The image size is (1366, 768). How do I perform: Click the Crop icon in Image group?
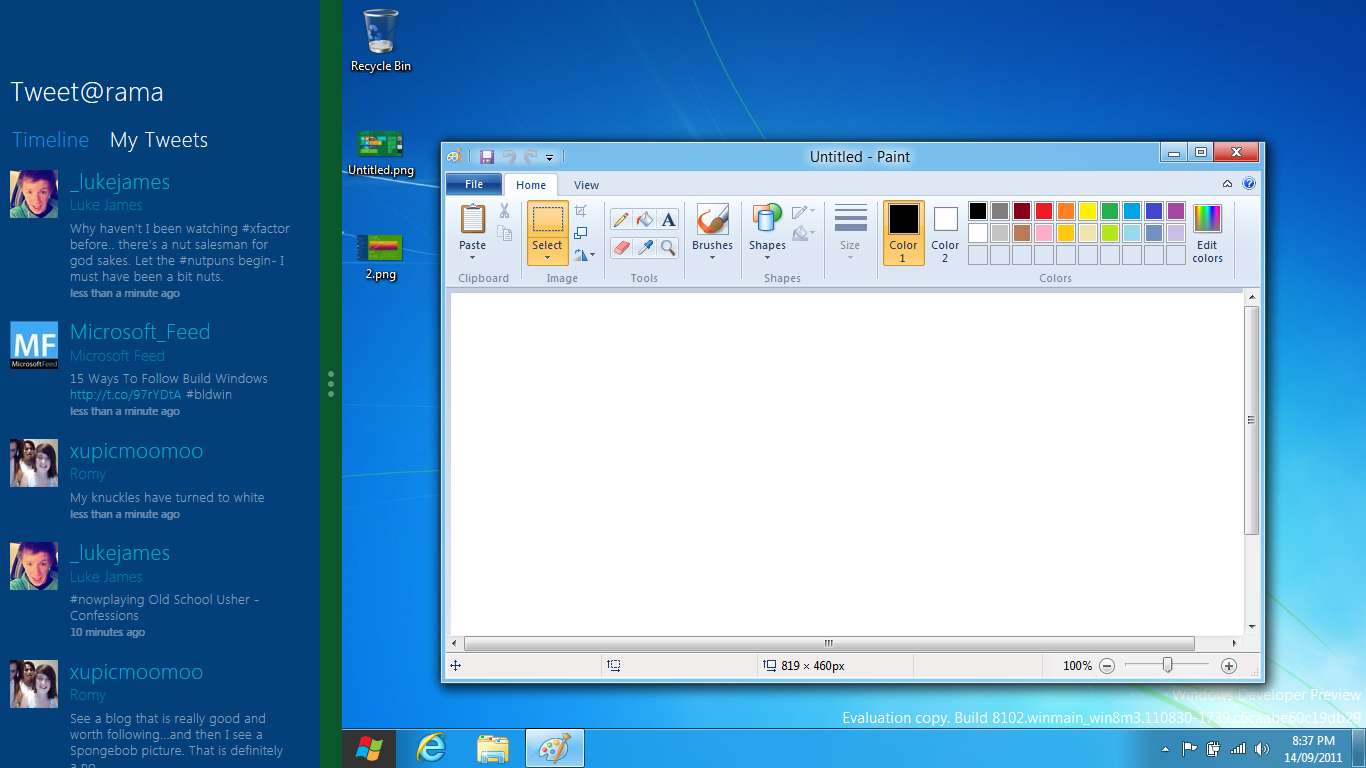pos(581,211)
